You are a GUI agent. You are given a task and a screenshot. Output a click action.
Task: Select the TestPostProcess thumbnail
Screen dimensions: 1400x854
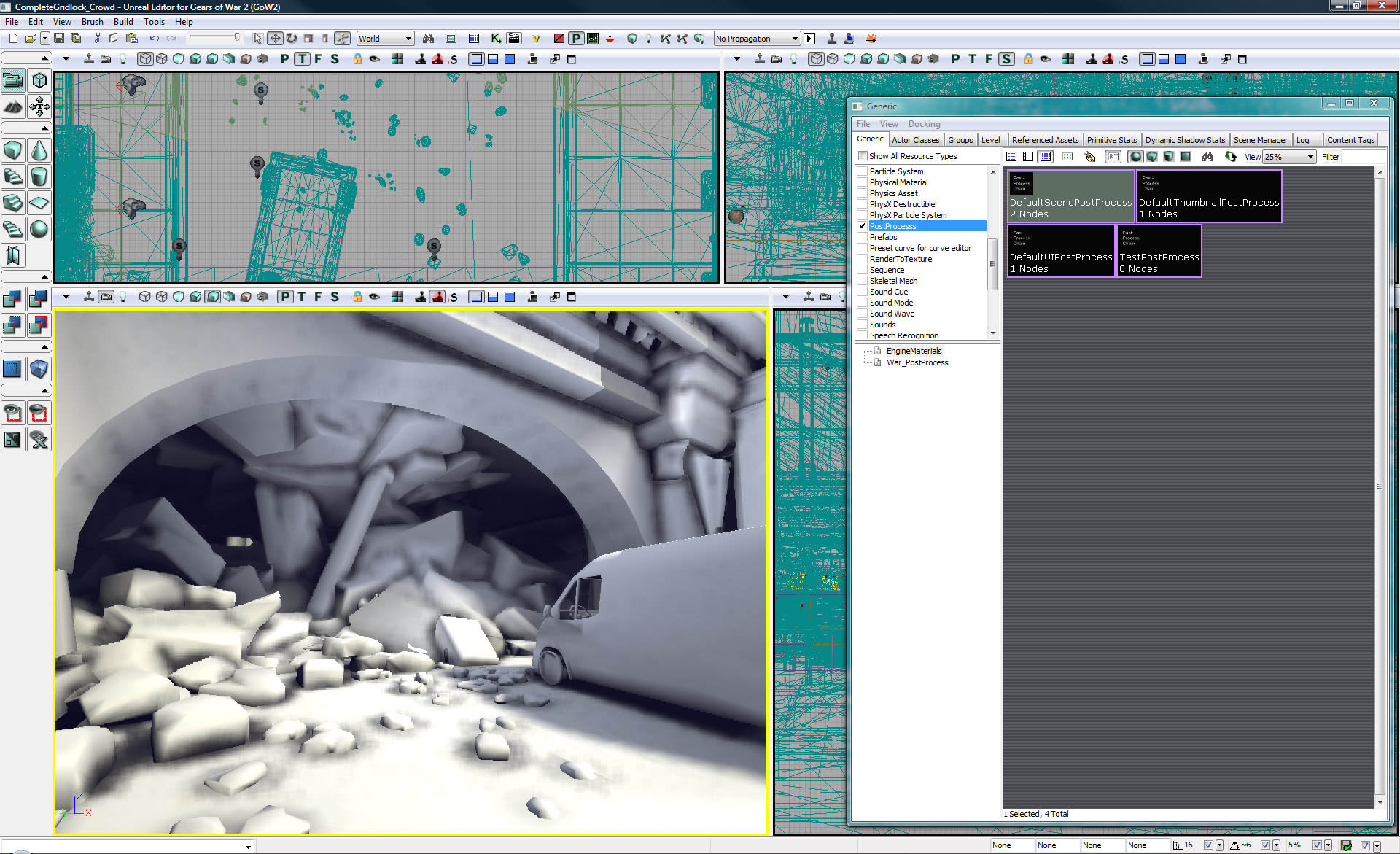[x=1159, y=252]
